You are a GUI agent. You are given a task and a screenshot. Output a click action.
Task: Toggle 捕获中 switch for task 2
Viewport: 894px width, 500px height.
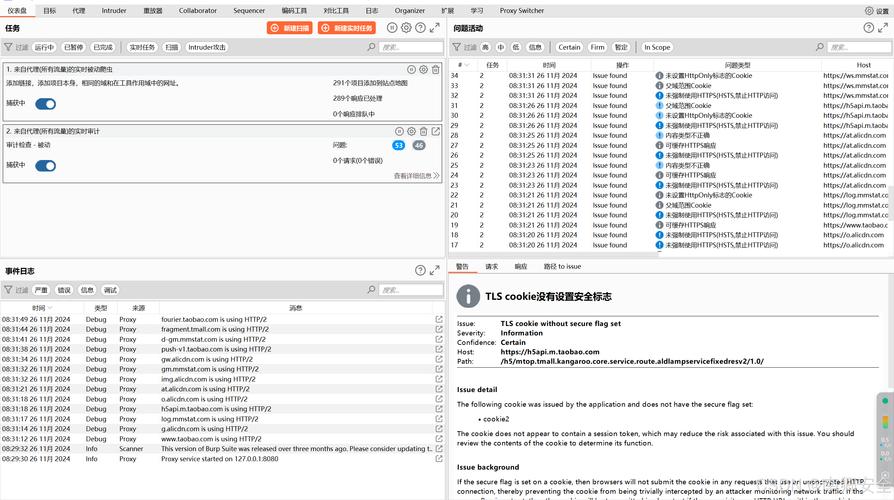click(45, 166)
